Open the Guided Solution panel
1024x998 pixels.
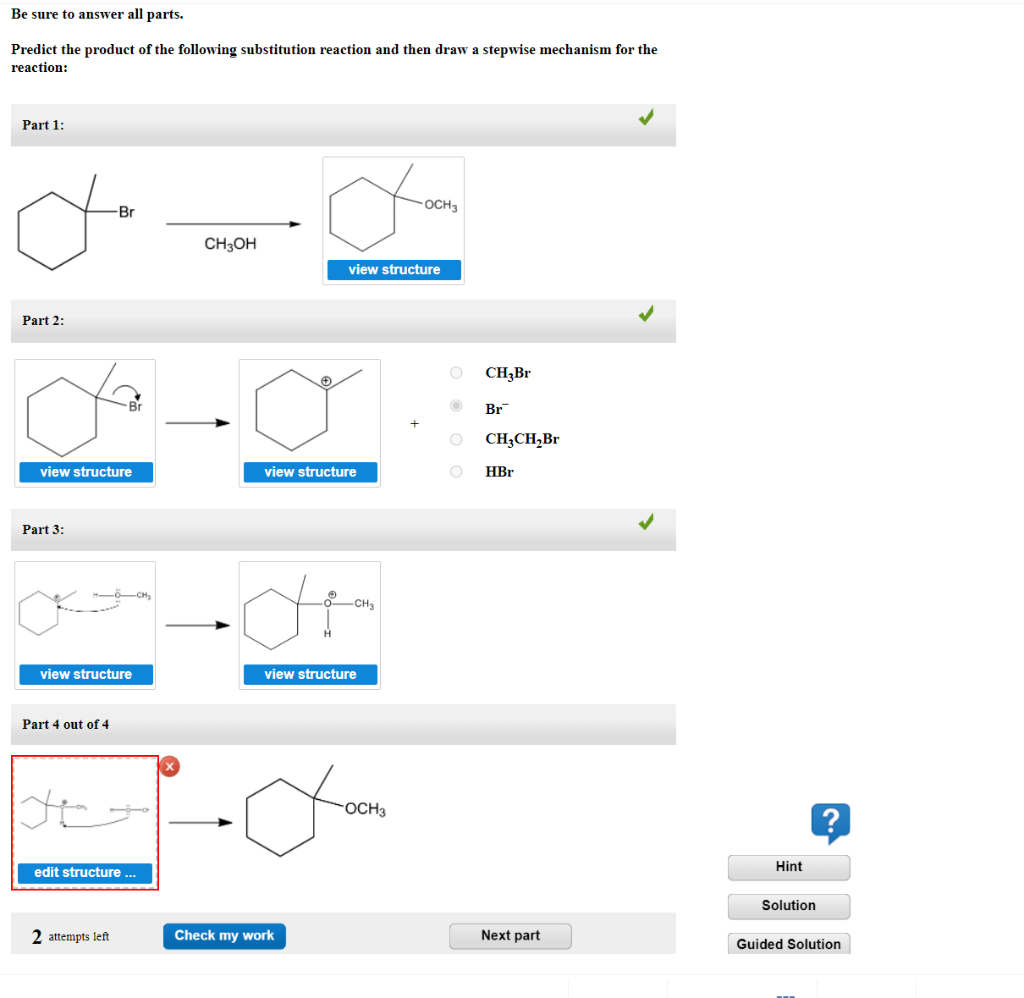click(x=788, y=943)
